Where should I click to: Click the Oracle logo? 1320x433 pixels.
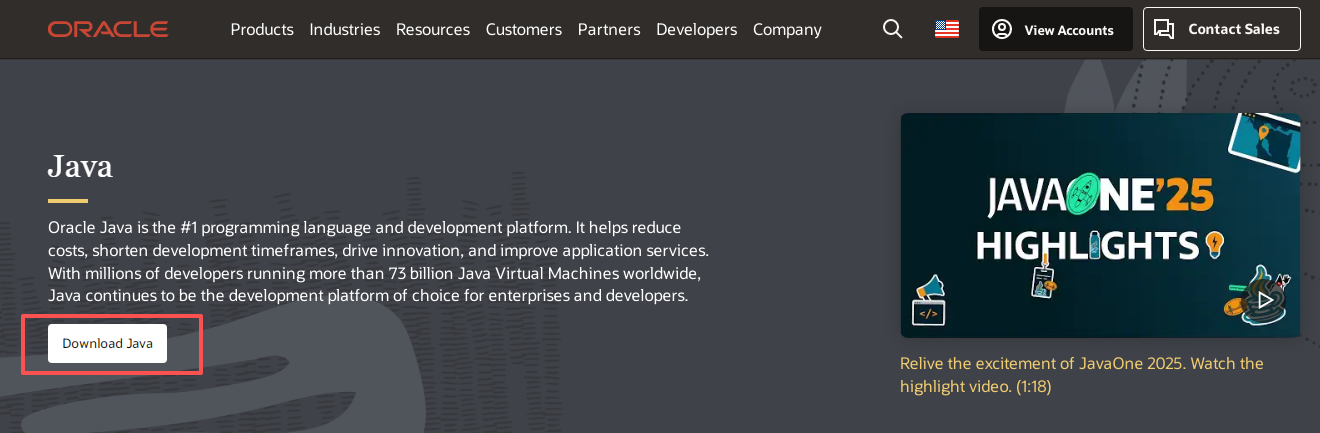click(x=107, y=29)
